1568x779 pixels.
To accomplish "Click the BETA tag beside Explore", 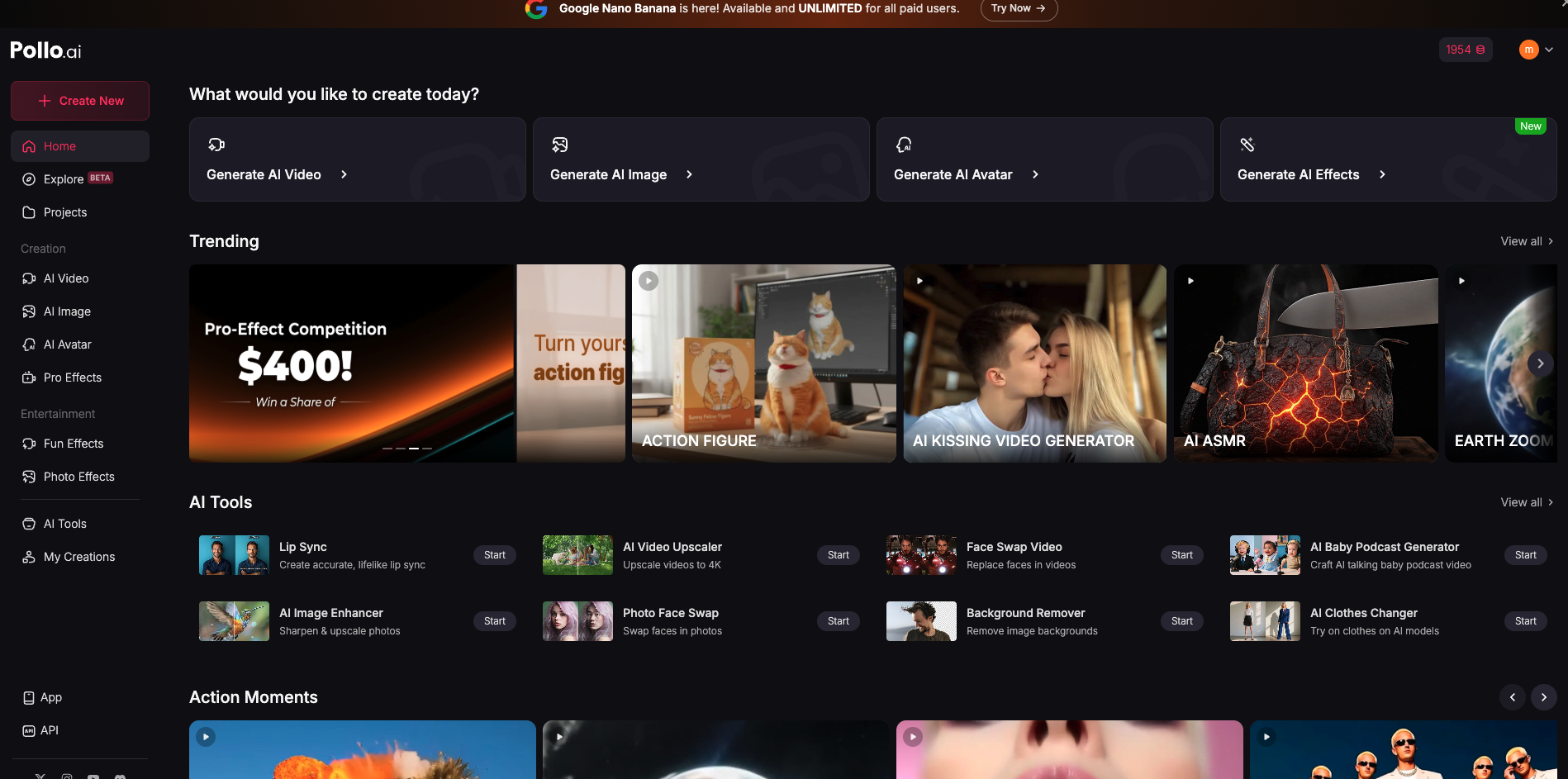I will (x=101, y=178).
